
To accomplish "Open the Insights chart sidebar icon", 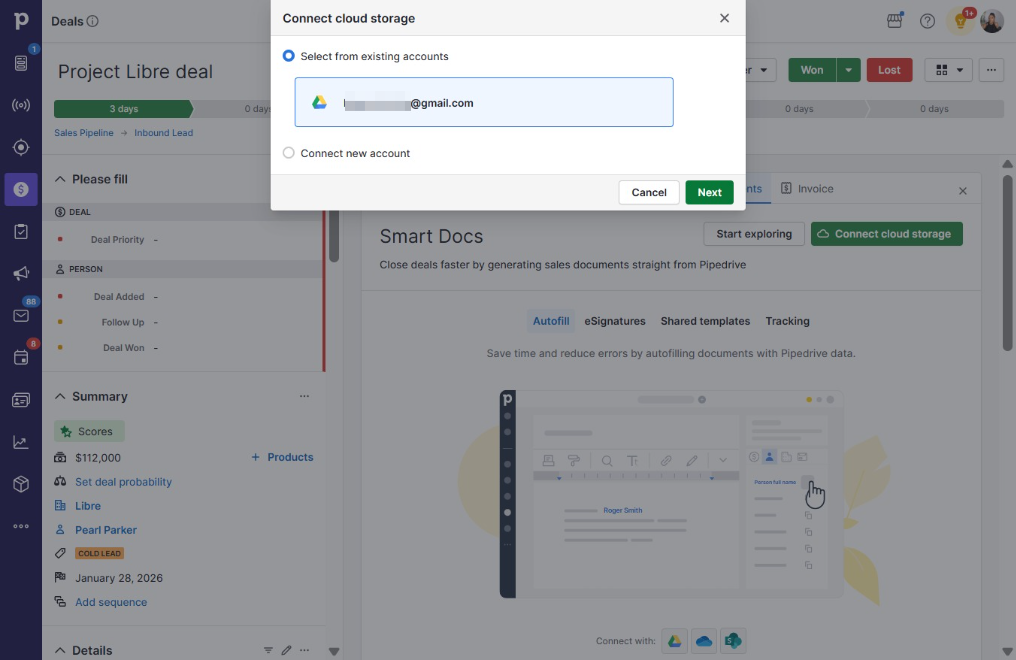I will point(21,442).
